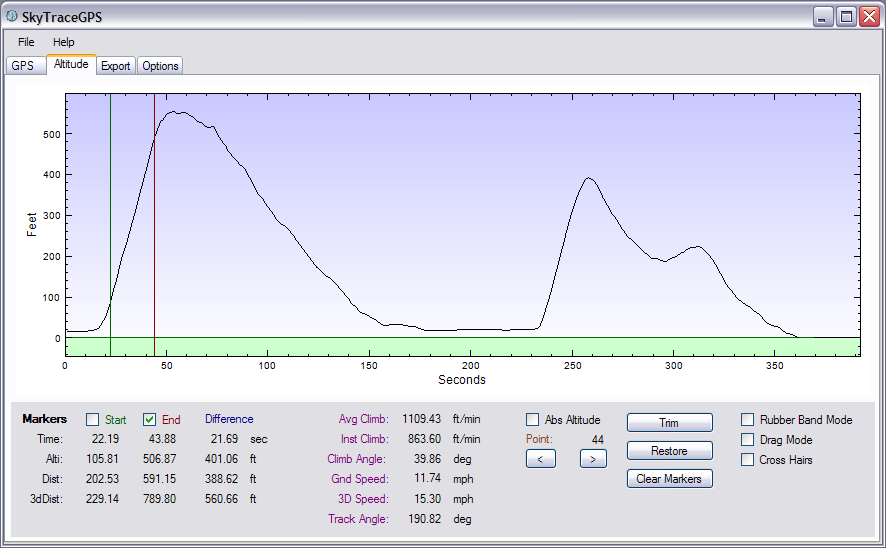Click the start time value 22.19
The image size is (886, 548).
click(x=105, y=439)
